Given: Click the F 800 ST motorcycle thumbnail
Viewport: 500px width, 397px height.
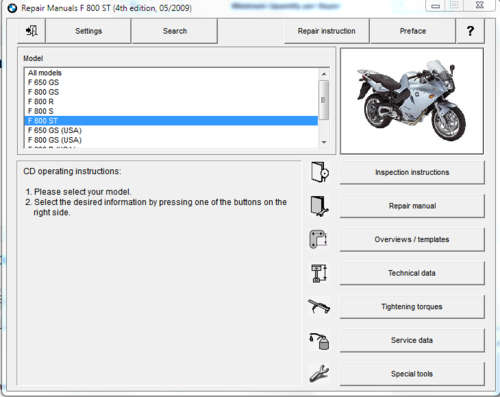Looking at the screenshot, I should point(412,101).
